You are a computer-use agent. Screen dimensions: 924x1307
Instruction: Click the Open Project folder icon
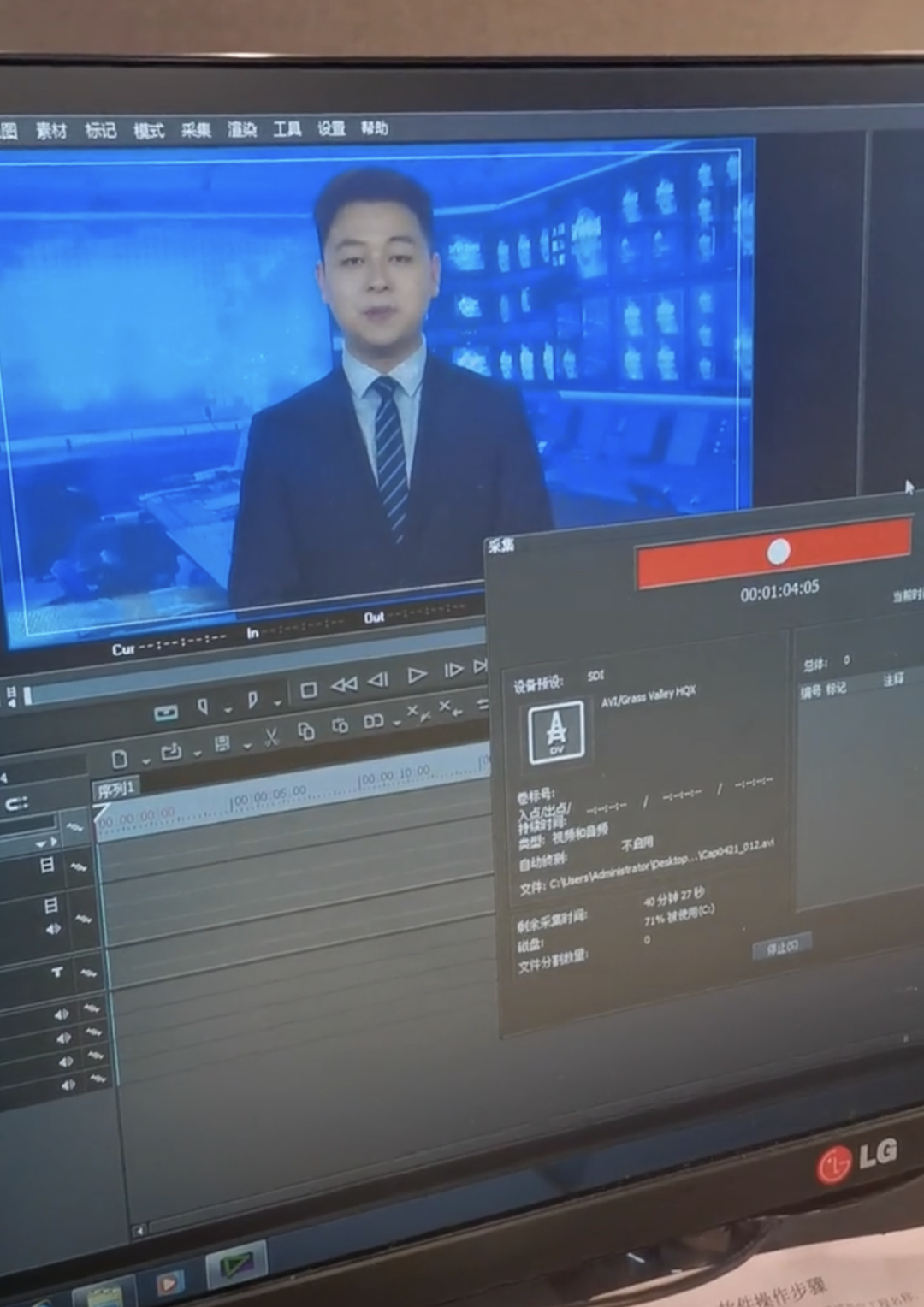coord(171,752)
